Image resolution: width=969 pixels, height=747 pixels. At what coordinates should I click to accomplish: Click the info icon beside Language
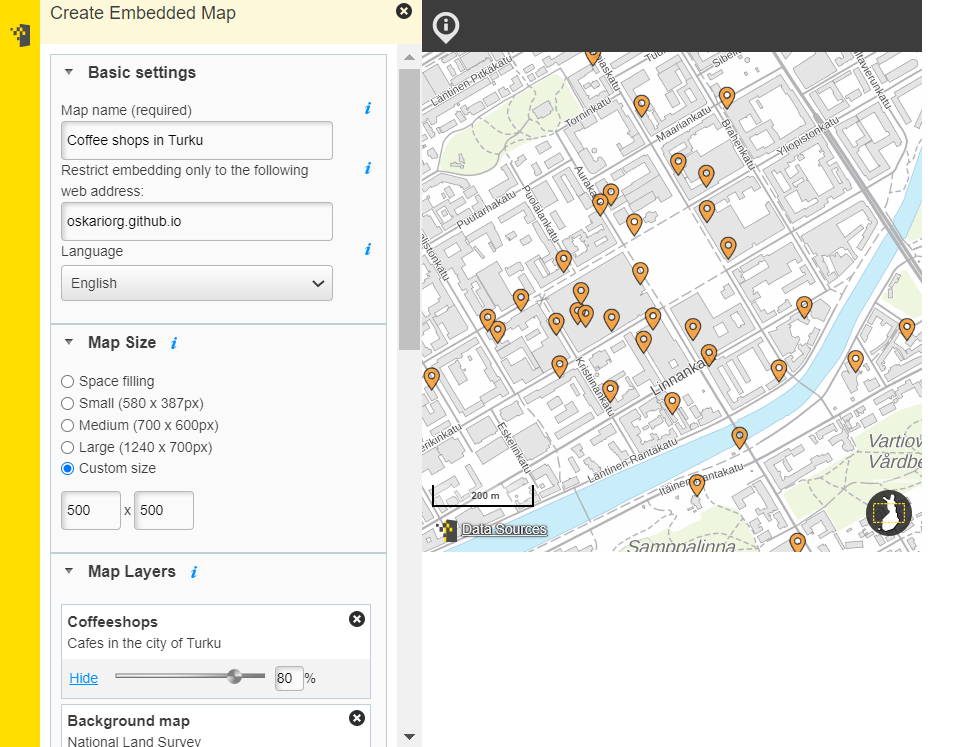[x=368, y=250]
